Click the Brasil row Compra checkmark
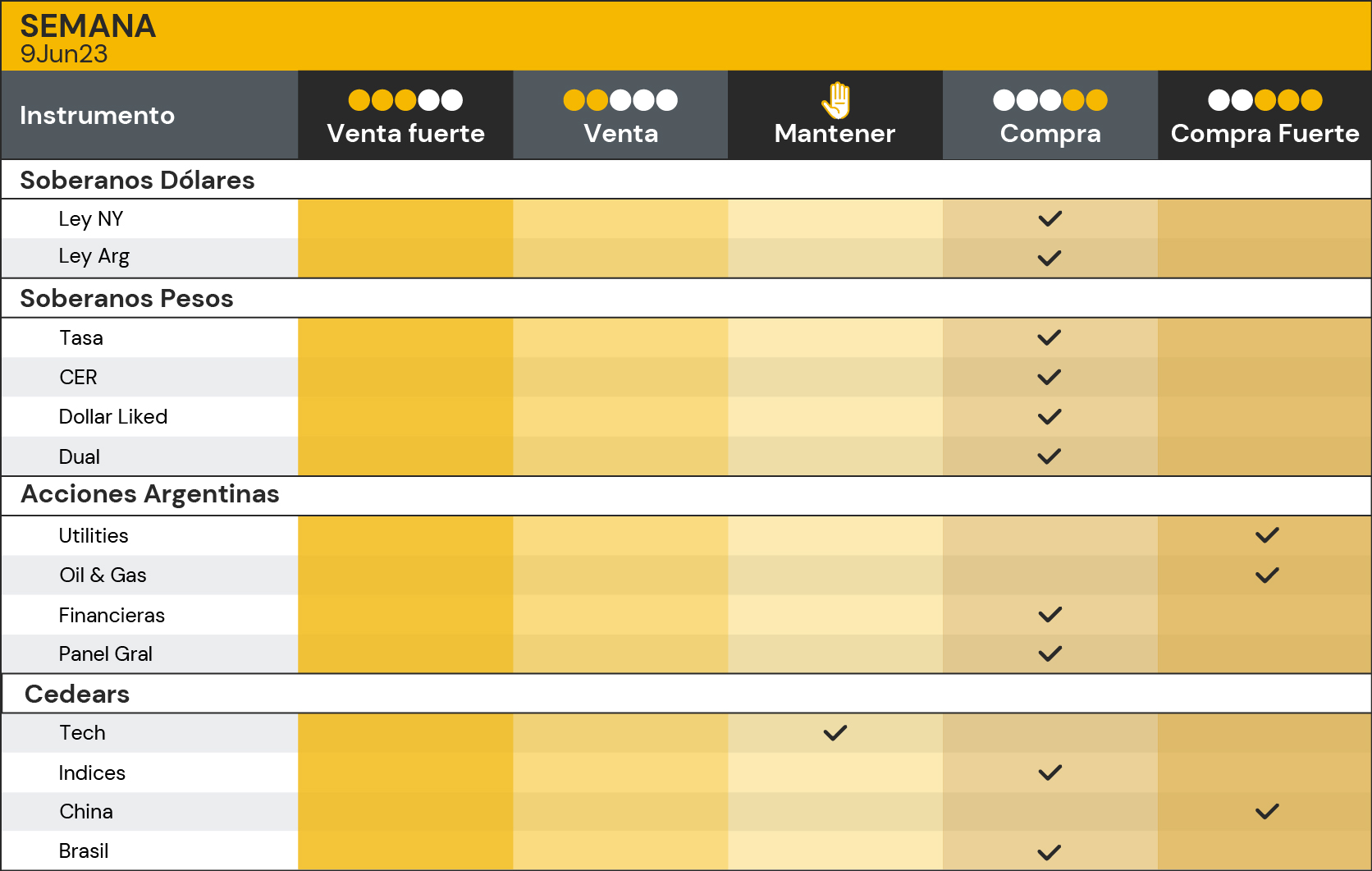Image resolution: width=1372 pixels, height=871 pixels. click(1050, 852)
